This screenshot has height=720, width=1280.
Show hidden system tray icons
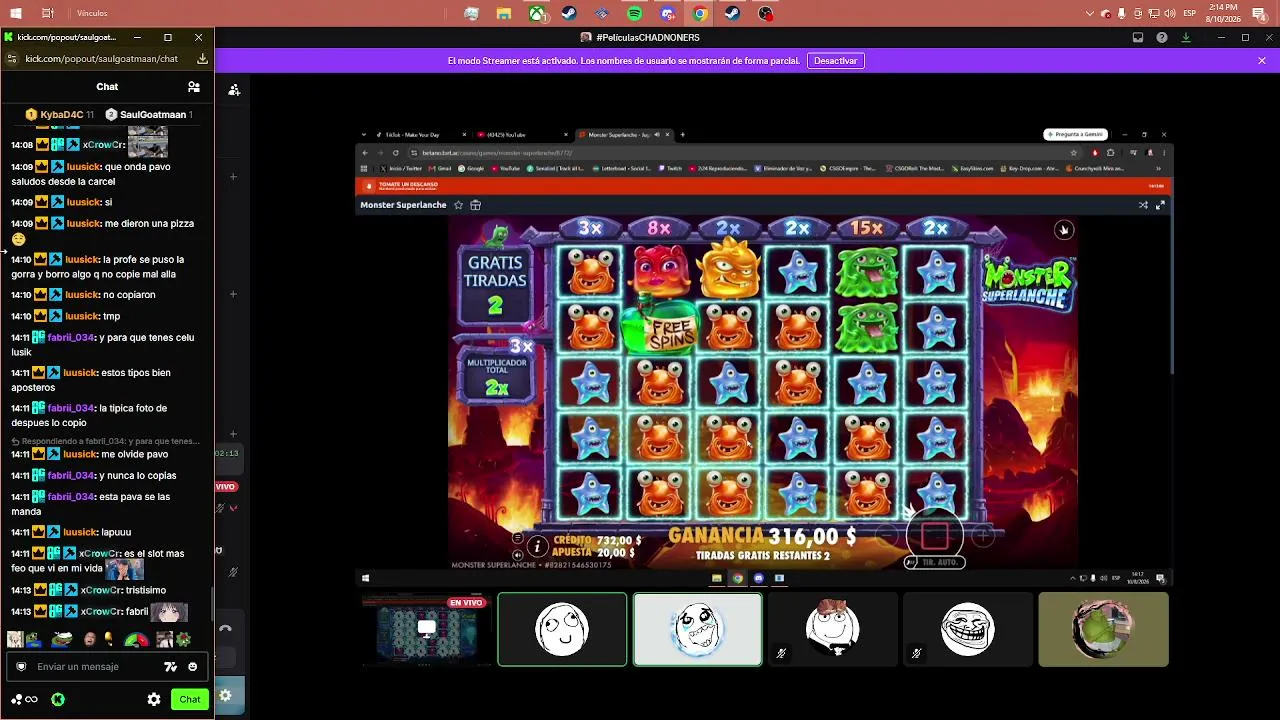click(1090, 14)
